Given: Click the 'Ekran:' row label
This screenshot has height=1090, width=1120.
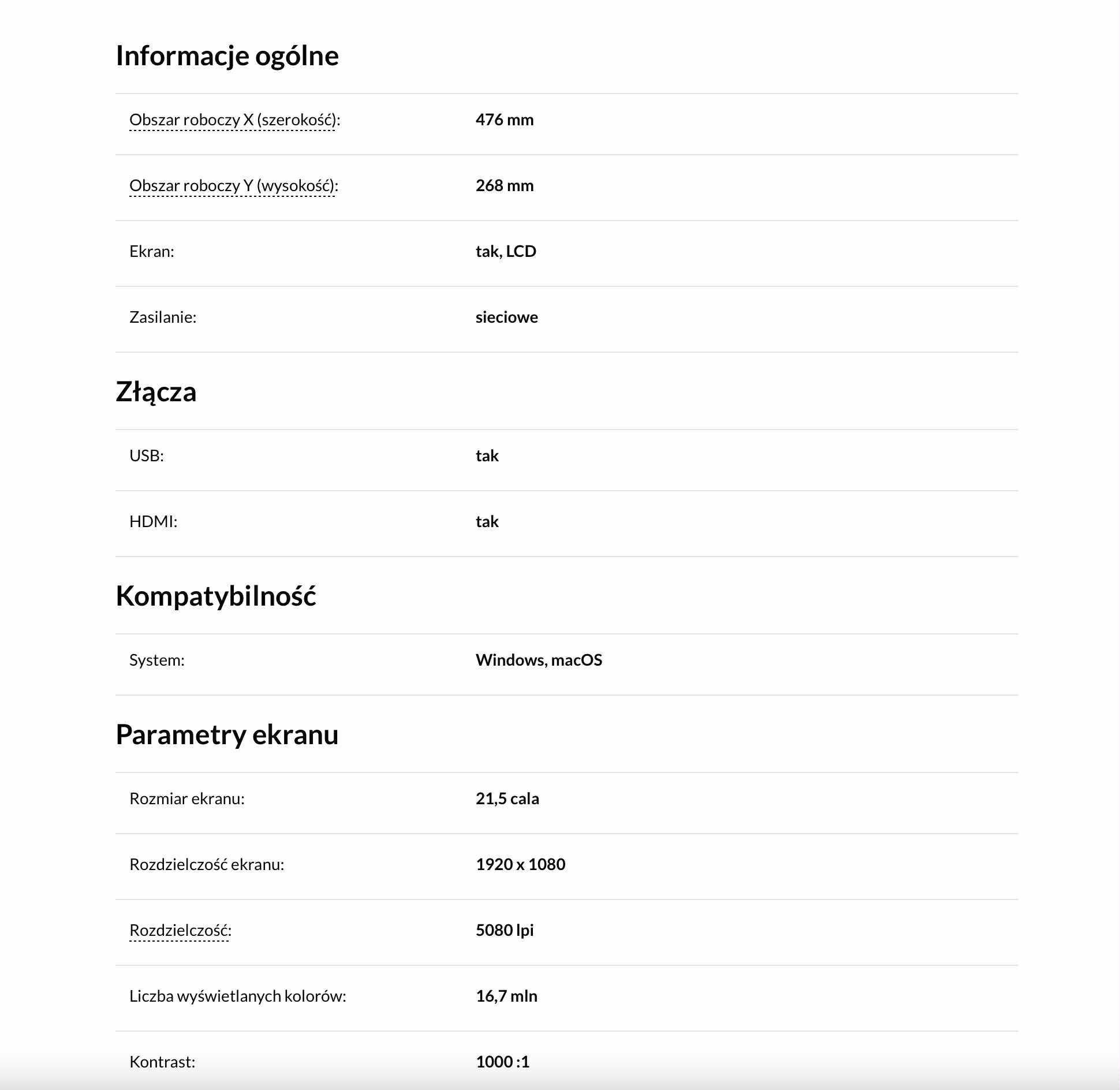Looking at the screenshot, I should (x=152, y=252).
